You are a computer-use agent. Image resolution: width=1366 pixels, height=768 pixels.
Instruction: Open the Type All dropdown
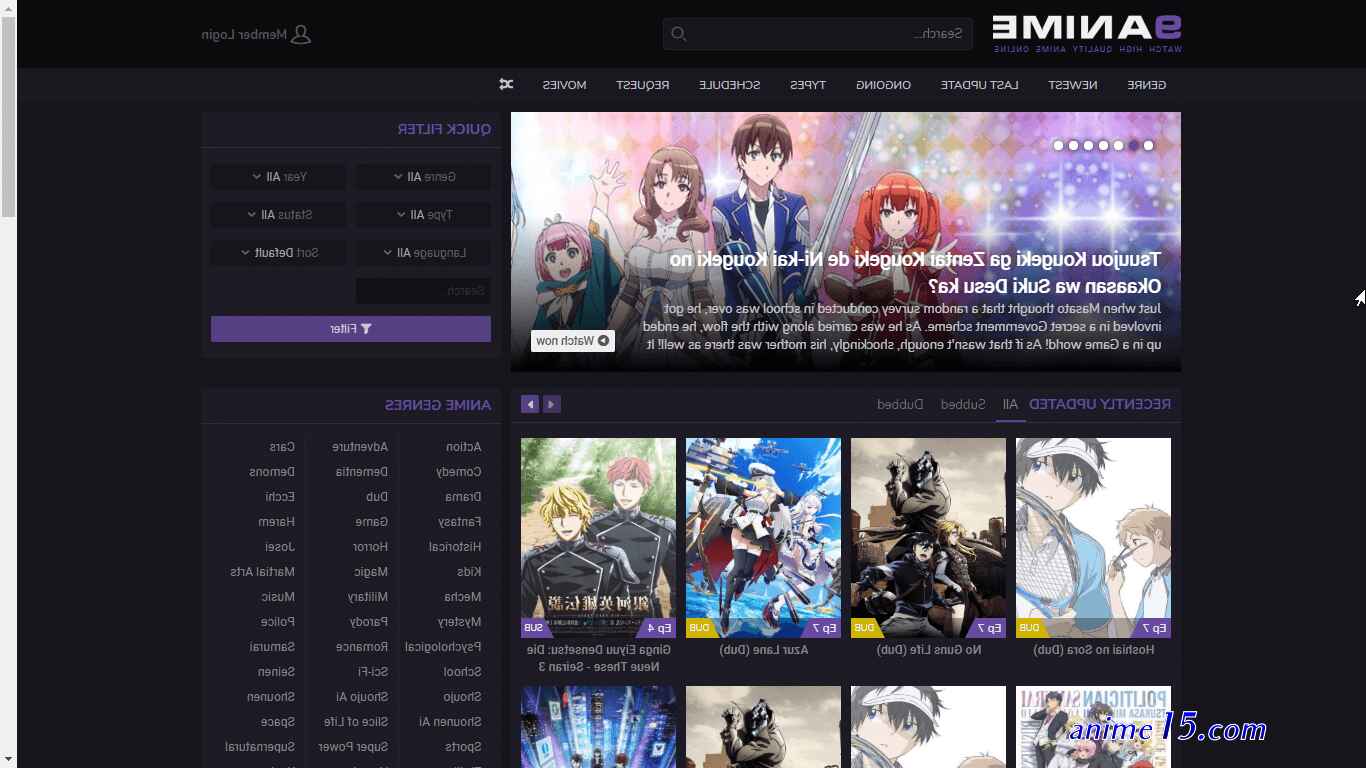pyautogui.click(x=423, y=215)
